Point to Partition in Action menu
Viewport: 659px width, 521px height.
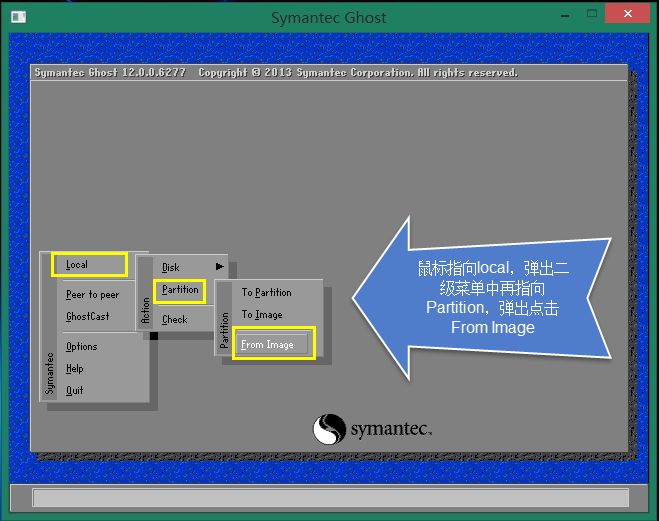180,290
